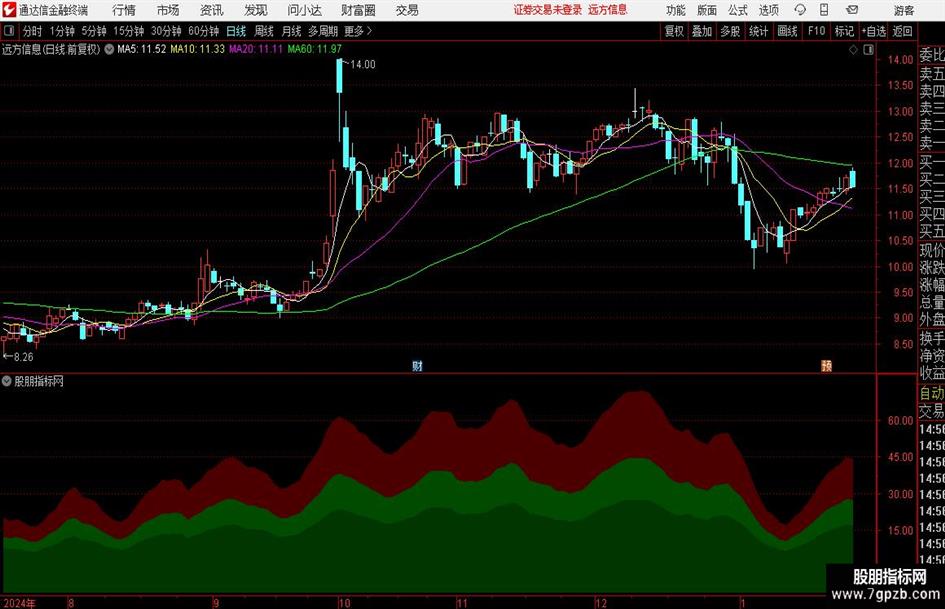This screenshot has width=945, height=609.
Task: Open the 问小达 menu
Action: (x=304, y=10)
